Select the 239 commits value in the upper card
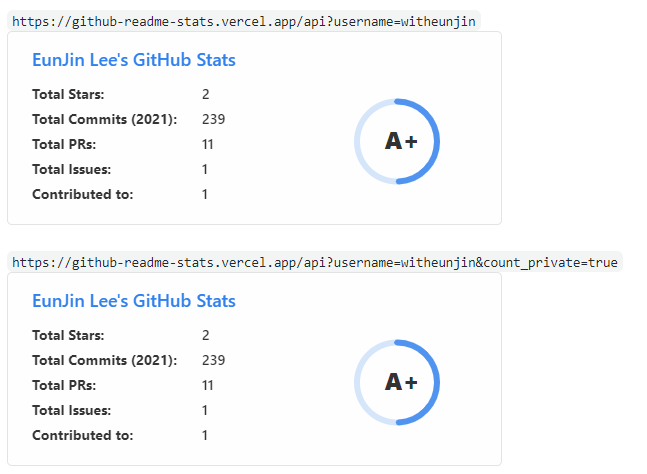The width and height of the screenshot is (647, 474). [x=213, y=119]
